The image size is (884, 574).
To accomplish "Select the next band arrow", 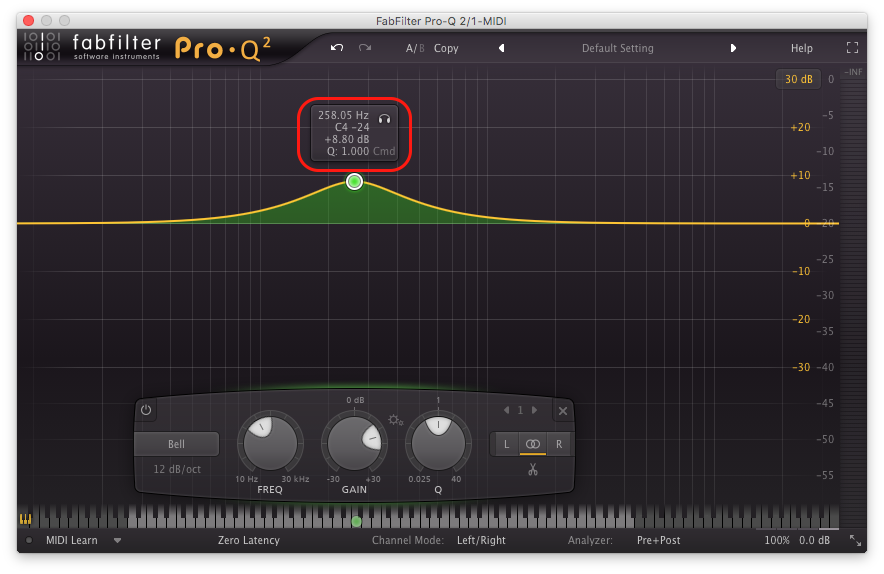I will pyautogui.click(x=534, y=410).
